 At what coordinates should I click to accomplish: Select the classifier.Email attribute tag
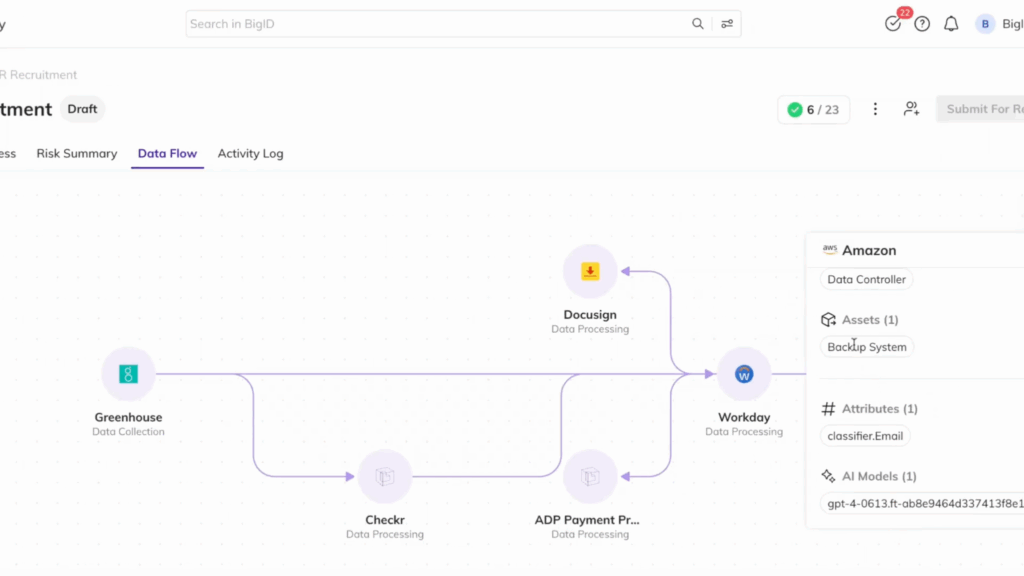(x=866, y=436)
